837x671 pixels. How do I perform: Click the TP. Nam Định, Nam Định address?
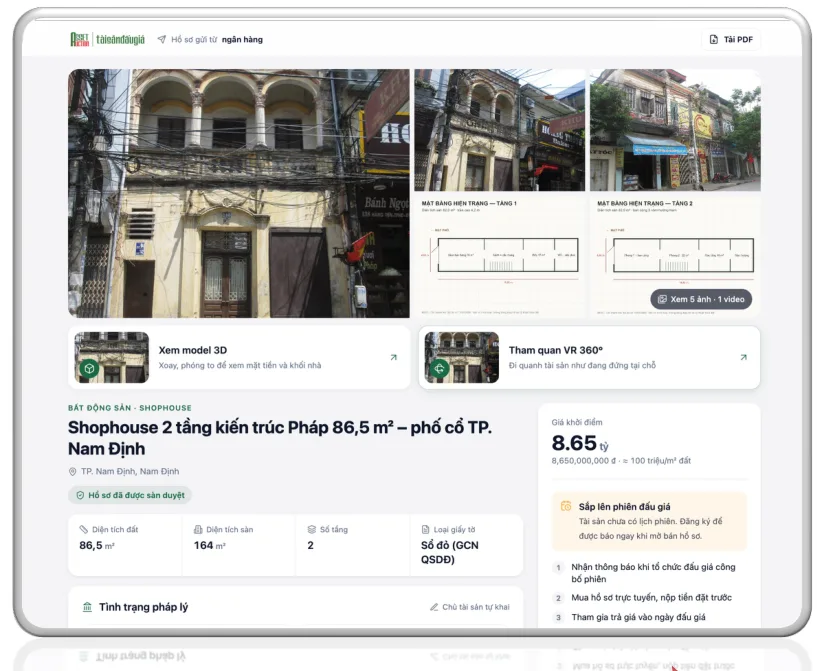coord(130,472)
